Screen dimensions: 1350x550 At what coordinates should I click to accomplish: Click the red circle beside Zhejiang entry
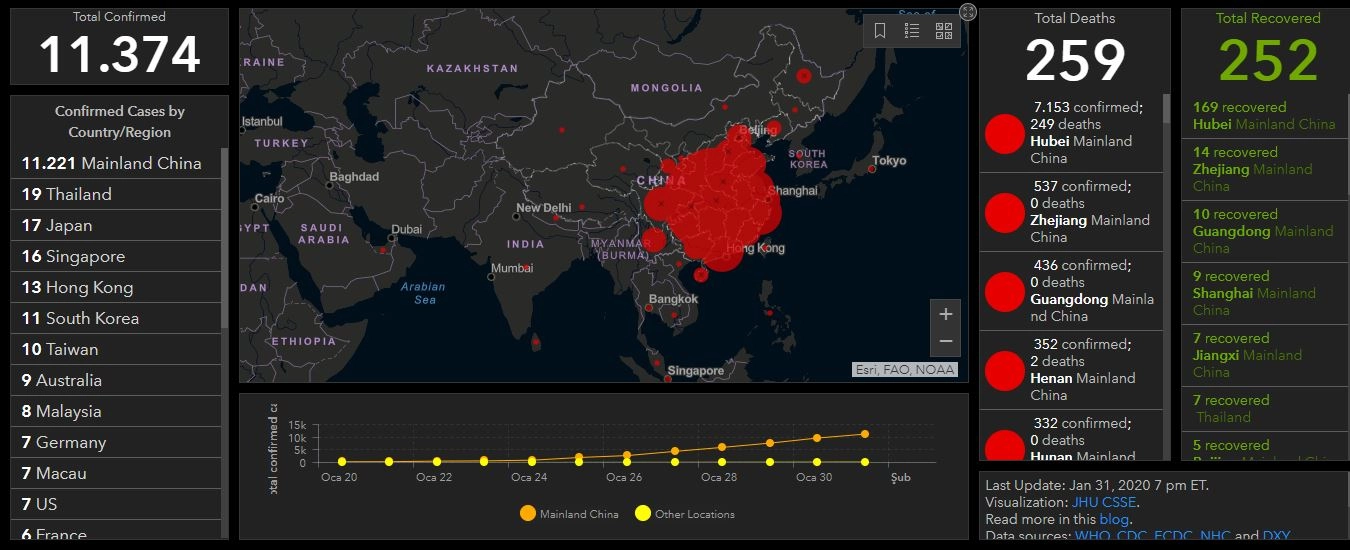point(1004,213)
